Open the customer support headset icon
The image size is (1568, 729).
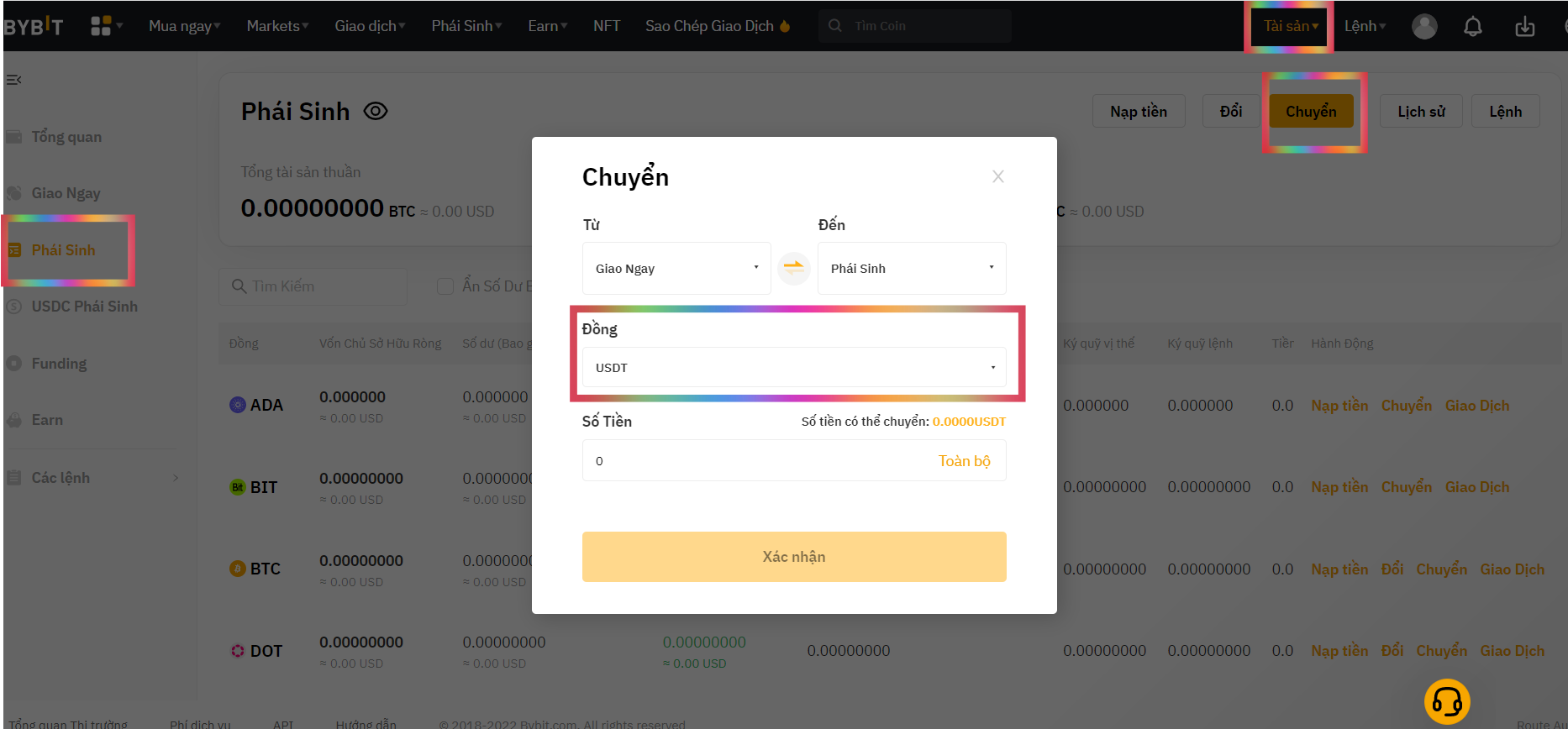coord(1447,701)
